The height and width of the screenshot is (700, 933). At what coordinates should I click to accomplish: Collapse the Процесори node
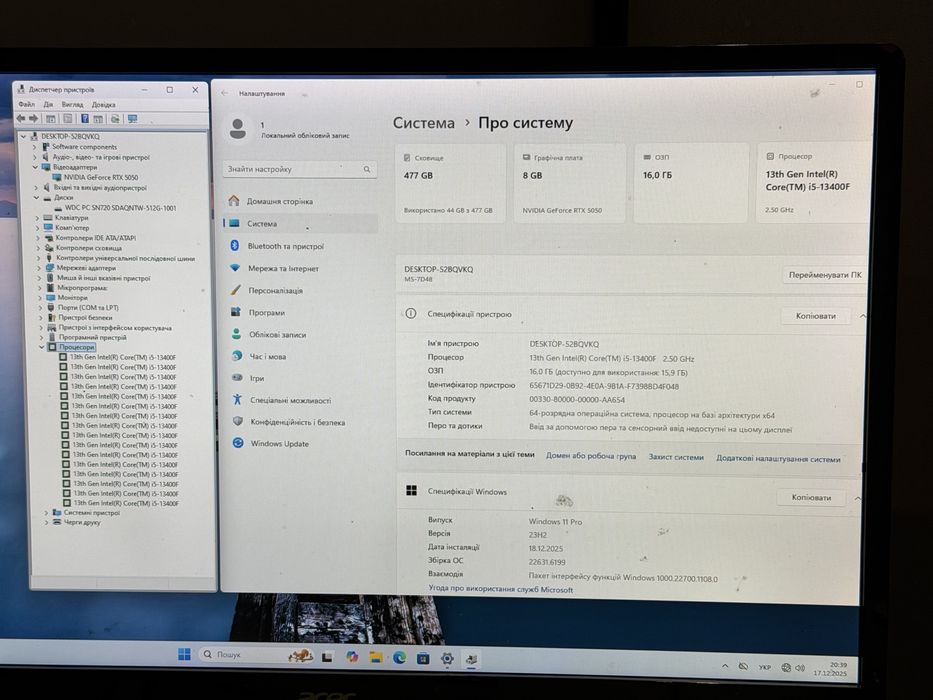(42, 347)
